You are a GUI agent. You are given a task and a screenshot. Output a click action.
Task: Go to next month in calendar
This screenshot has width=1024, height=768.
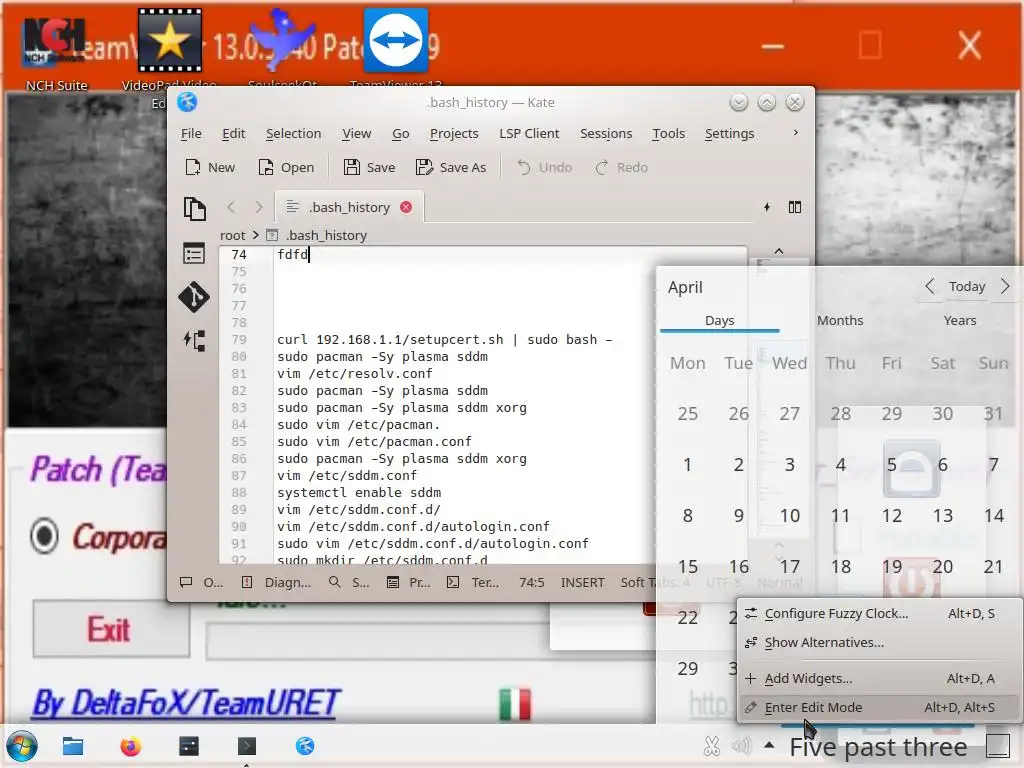[1005, 286]
